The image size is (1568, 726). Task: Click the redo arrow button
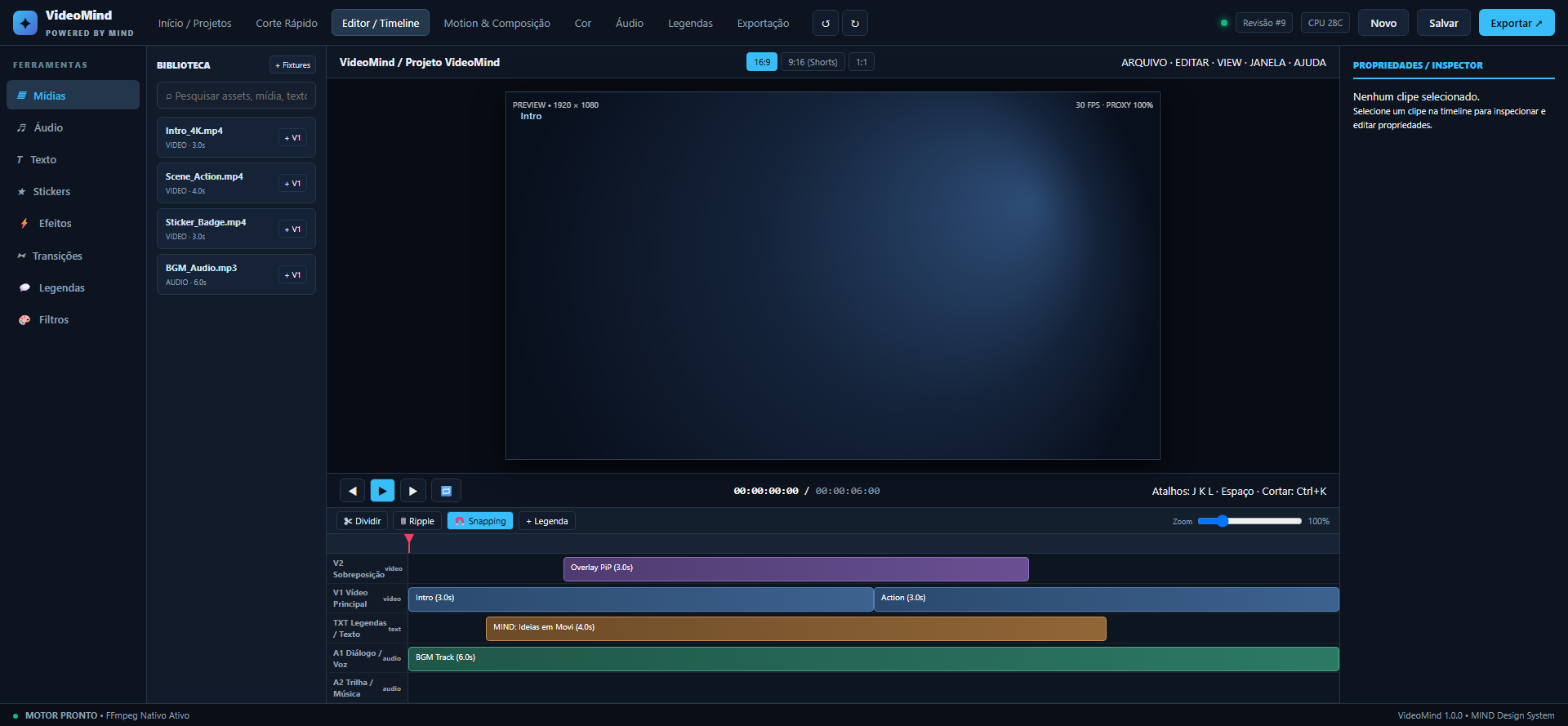(855, 23)
